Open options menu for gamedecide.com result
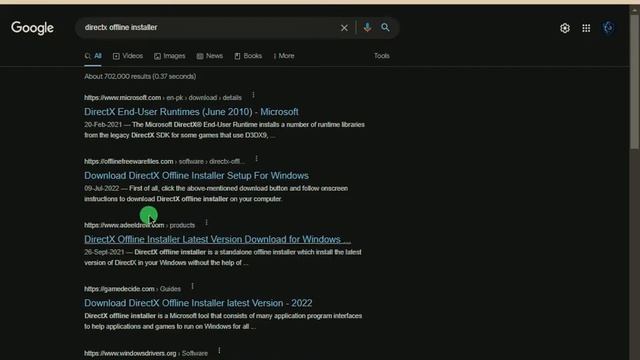Image resolution: width=640 pixels, height=360 pixels. pos(192,286)
